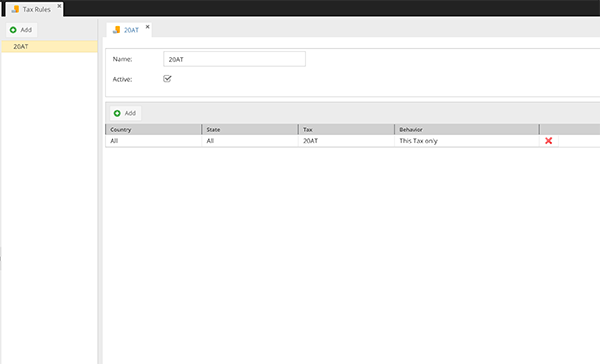Click the Tax Rules tab icon
The width and height of the screenshot is (600, 364).
15,9
